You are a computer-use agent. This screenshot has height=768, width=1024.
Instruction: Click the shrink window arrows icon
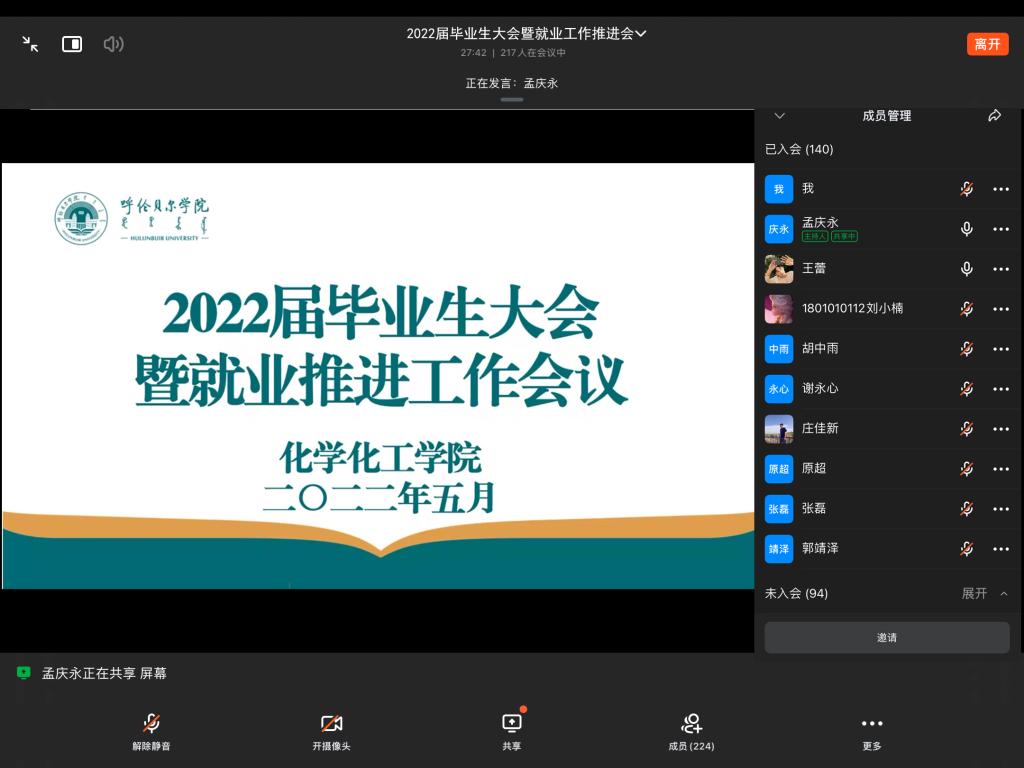point(31,44)
